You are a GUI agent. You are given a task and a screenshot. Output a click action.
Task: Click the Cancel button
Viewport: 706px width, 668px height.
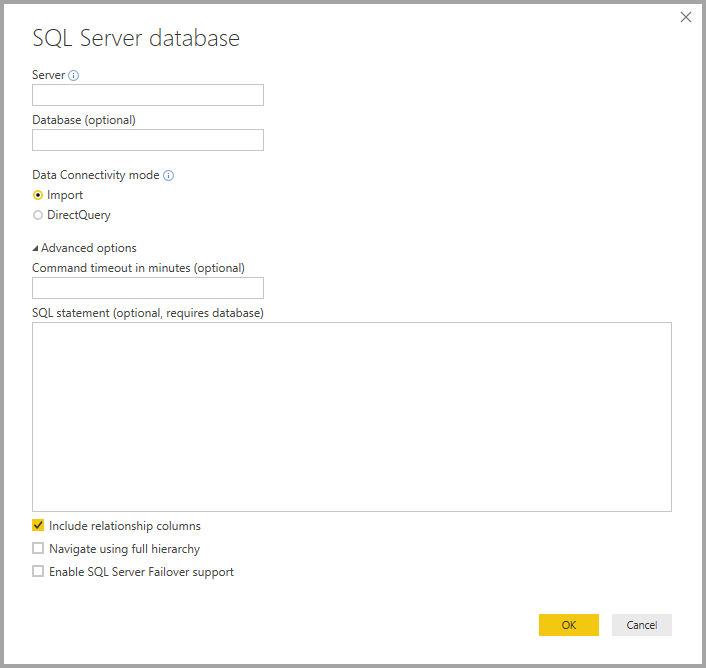pos(641,625)
